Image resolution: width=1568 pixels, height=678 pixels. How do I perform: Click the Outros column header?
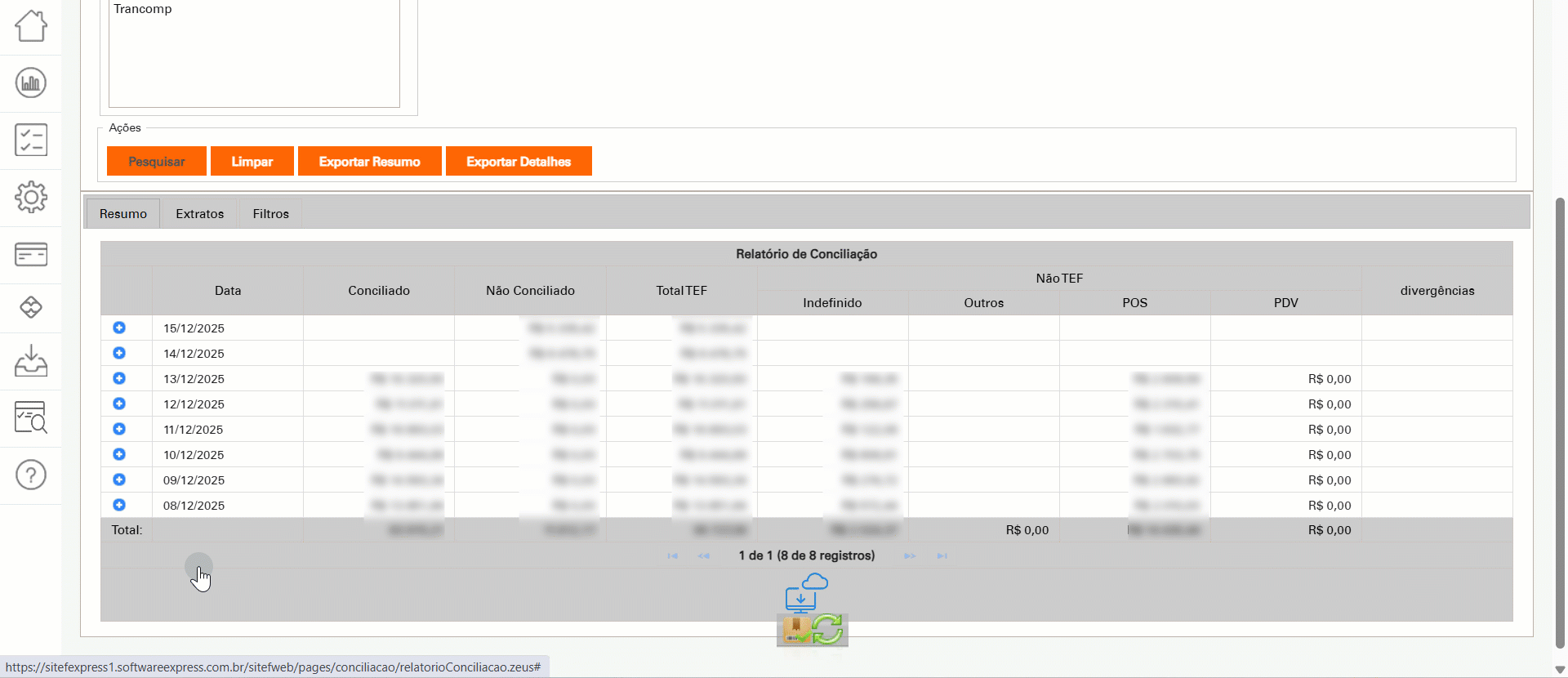pos(983,302)
